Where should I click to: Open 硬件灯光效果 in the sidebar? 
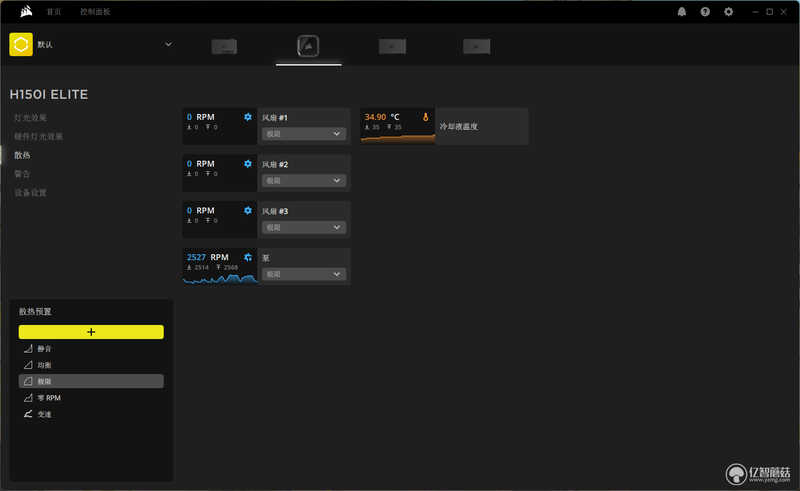click(38, 136)
